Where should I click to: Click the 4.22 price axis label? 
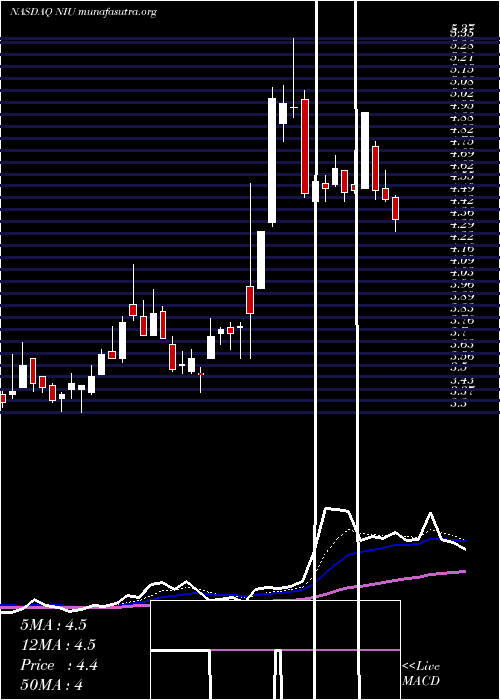tap(461, 237)
